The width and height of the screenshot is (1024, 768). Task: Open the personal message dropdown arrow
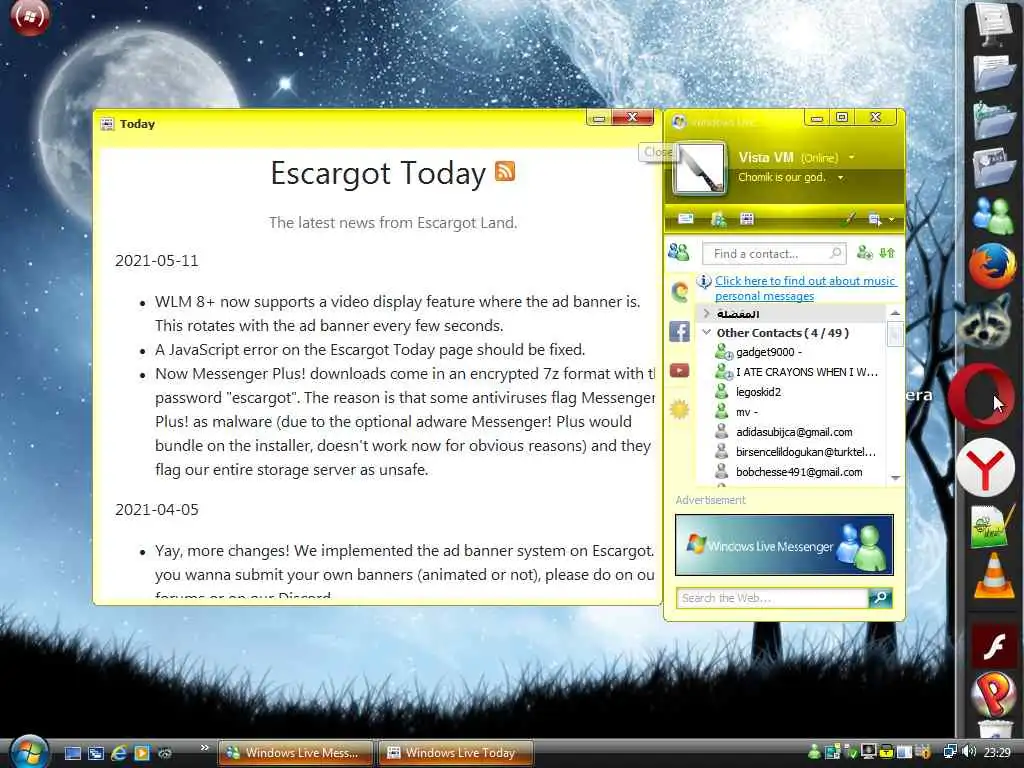click(x=840, y=177)
